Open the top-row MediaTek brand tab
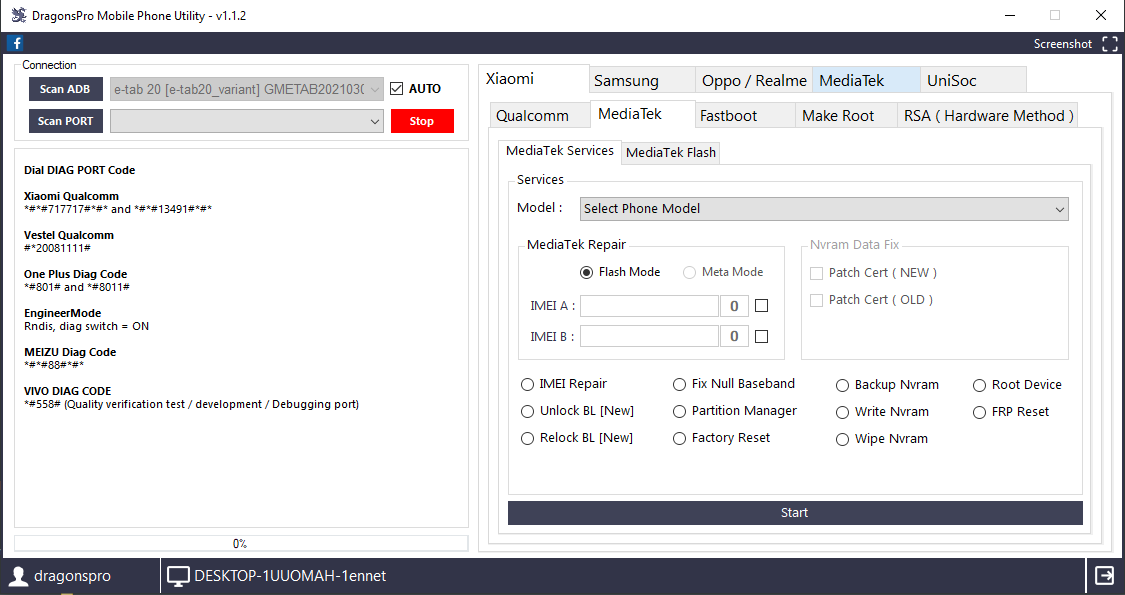This screenshot has width=1125, height=595. [x=866, y=80]
